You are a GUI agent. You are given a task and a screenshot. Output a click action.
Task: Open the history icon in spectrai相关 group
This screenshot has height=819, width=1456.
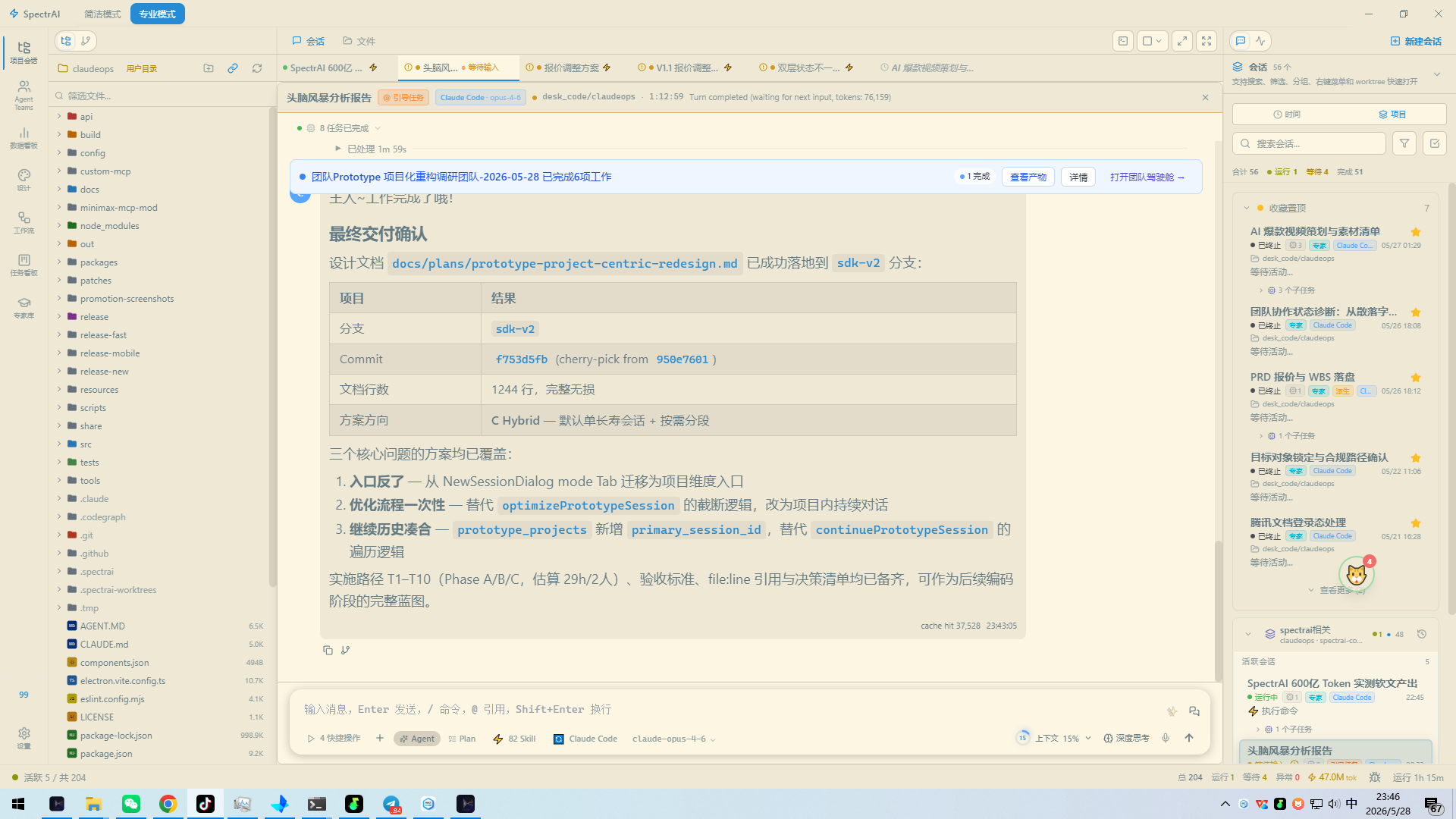pos(1422,634)
